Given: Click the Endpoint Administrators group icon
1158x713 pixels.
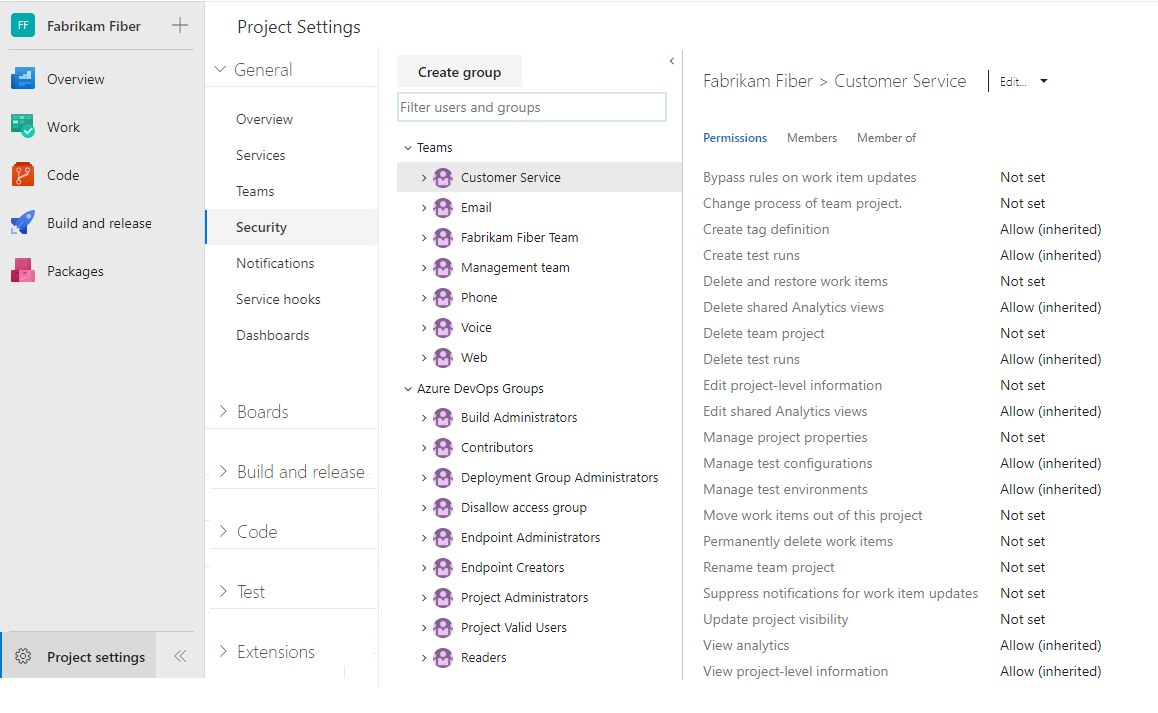Looking at the screenshot, I should click(443, 538).
